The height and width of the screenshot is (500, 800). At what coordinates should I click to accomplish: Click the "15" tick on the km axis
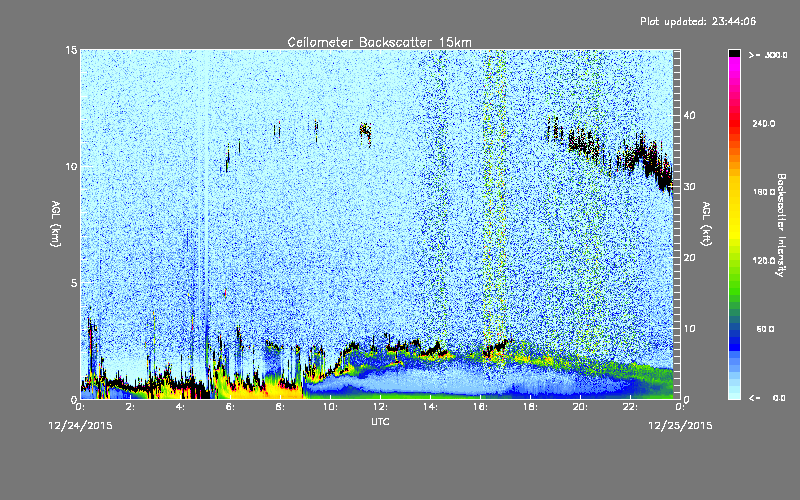pyautogui.click(x=71, y=50)
